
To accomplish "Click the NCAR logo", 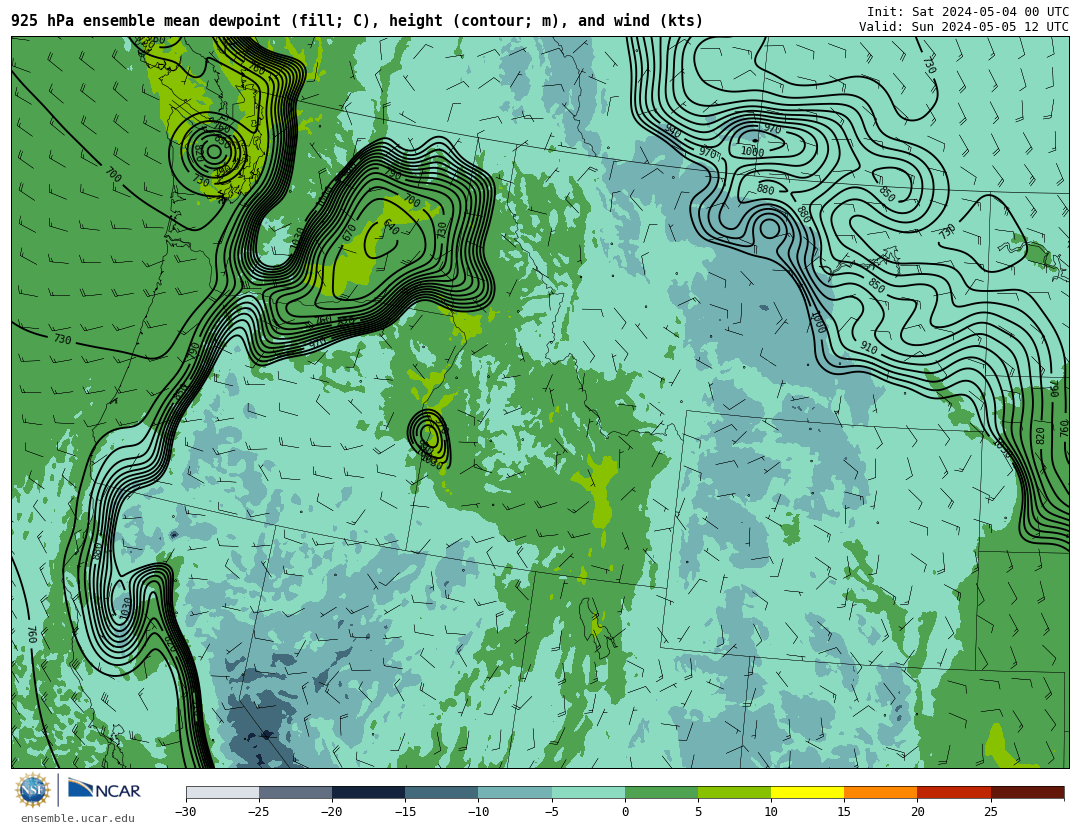I will coord(105,790).
